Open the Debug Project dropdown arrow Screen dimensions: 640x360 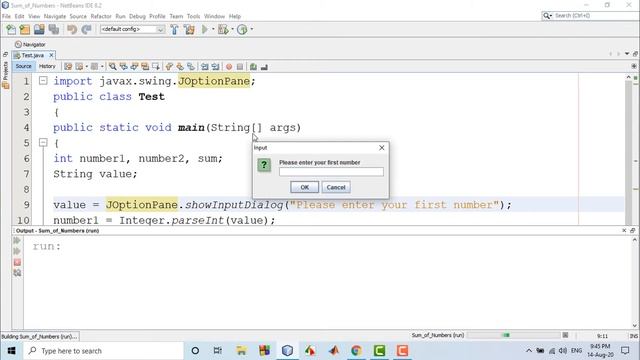click(232, 29)
